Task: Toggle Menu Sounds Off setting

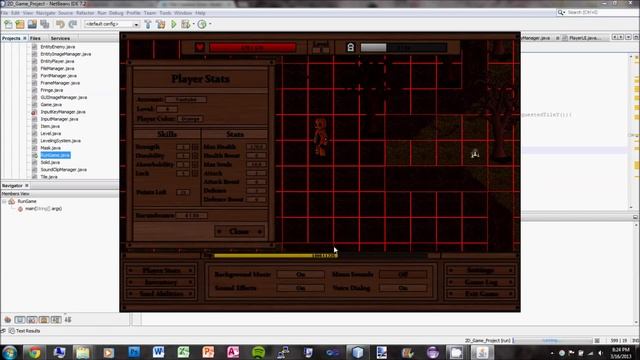Action: (x=403, y=275)
